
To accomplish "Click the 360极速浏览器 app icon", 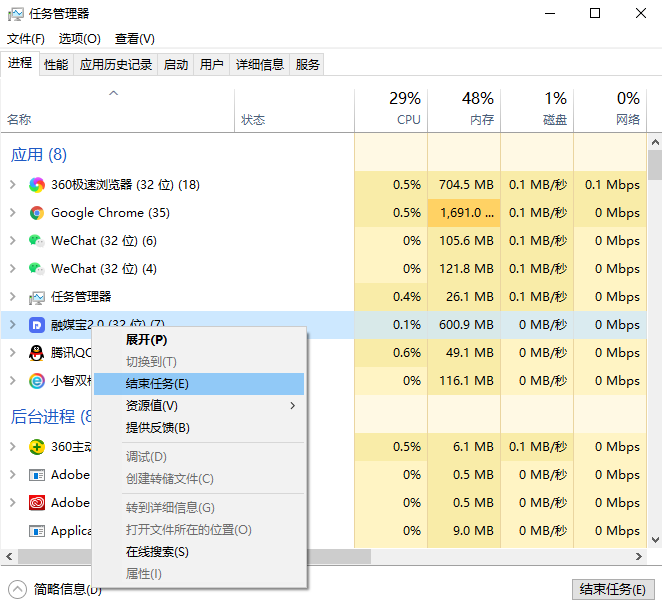I will point(37,185).
